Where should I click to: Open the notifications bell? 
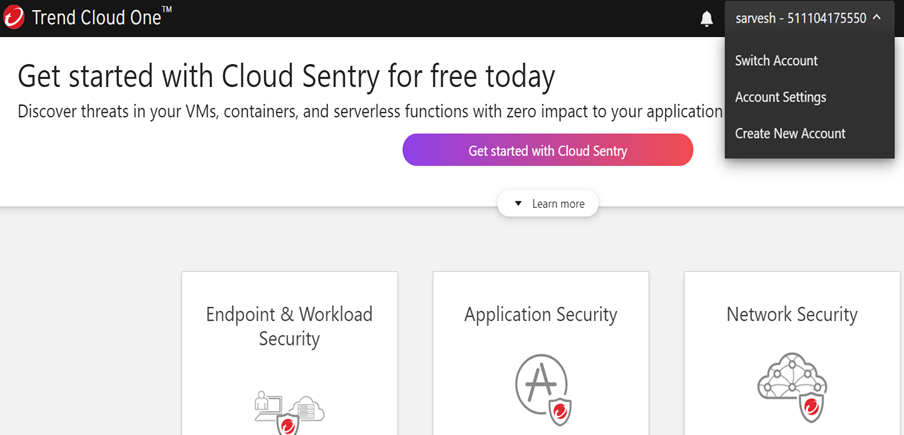click(x=706, y=19)
